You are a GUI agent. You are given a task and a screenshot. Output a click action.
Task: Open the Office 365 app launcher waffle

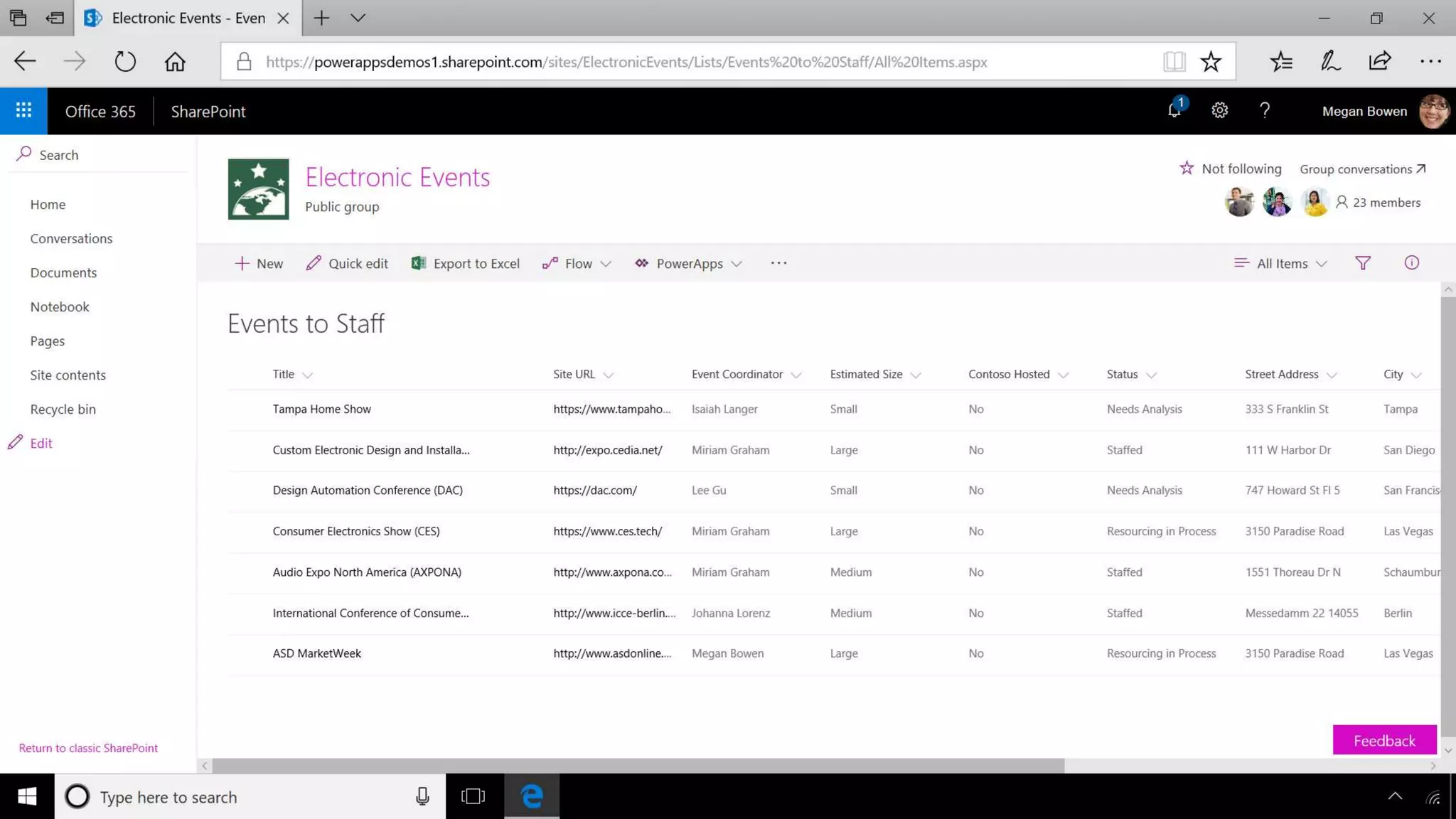coord(23,111)
